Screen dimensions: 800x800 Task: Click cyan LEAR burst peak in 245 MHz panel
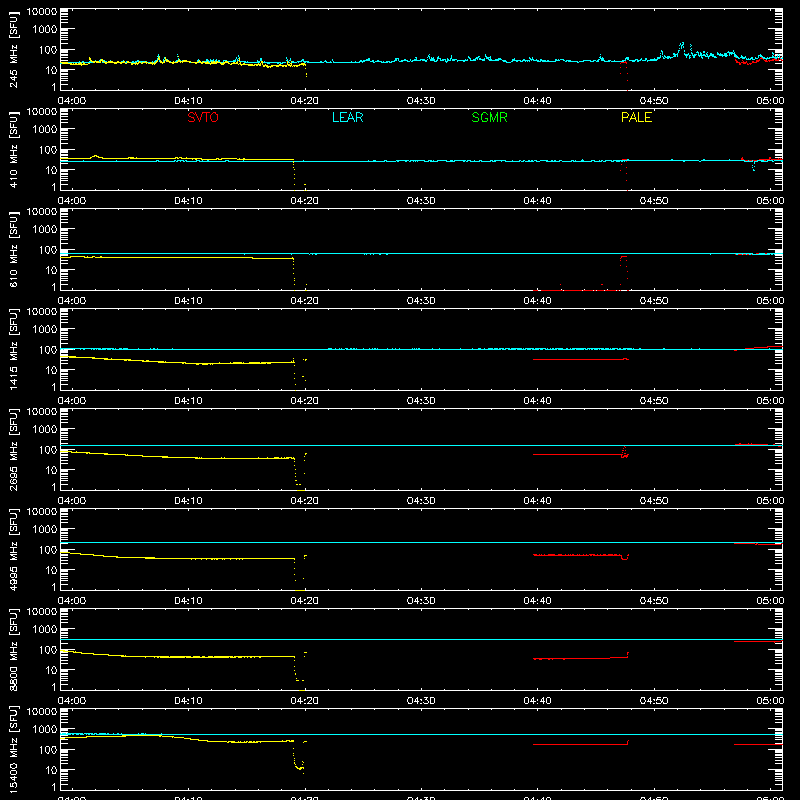(682, 46)
